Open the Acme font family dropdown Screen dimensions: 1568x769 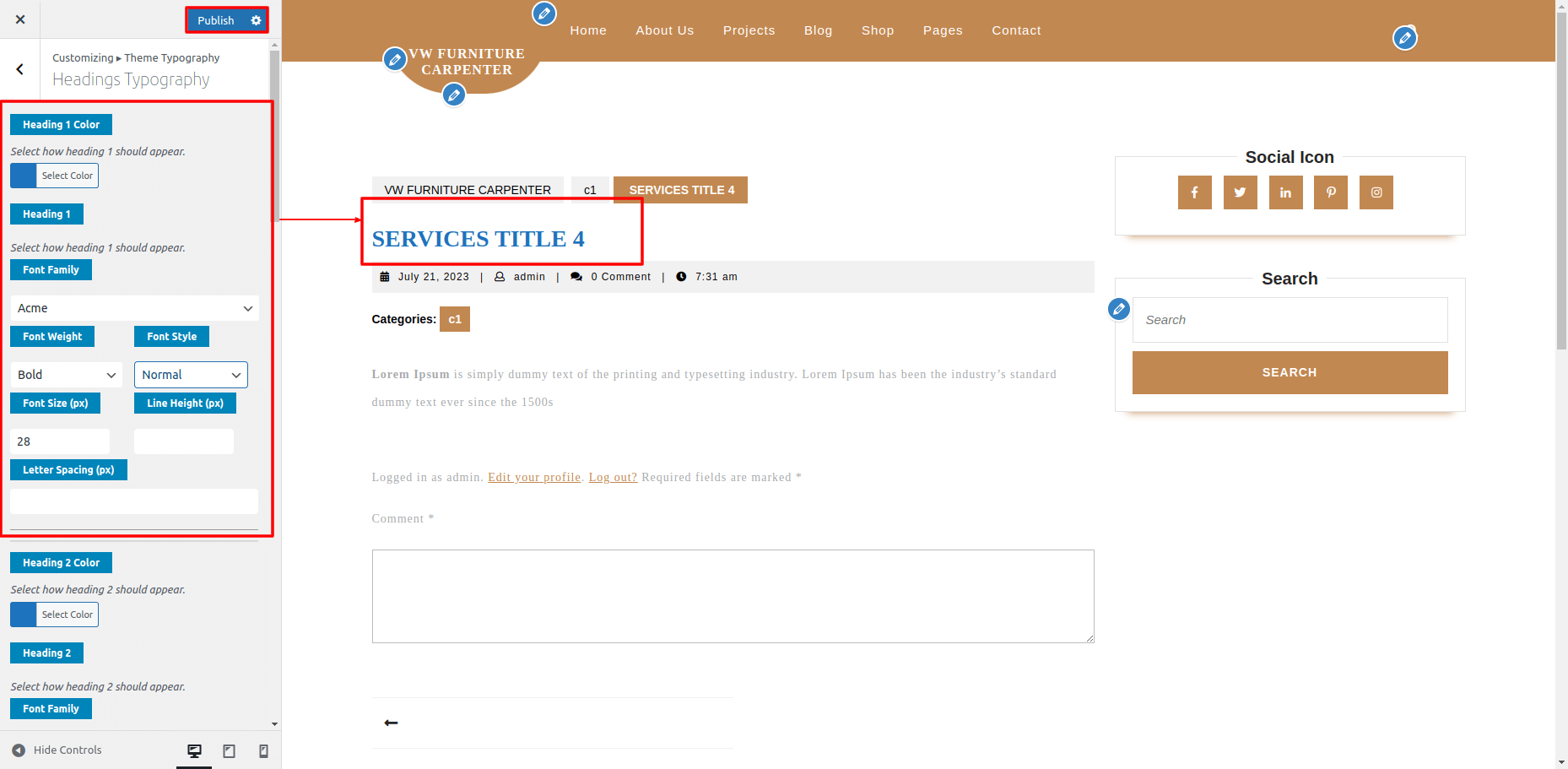(134, 308)
